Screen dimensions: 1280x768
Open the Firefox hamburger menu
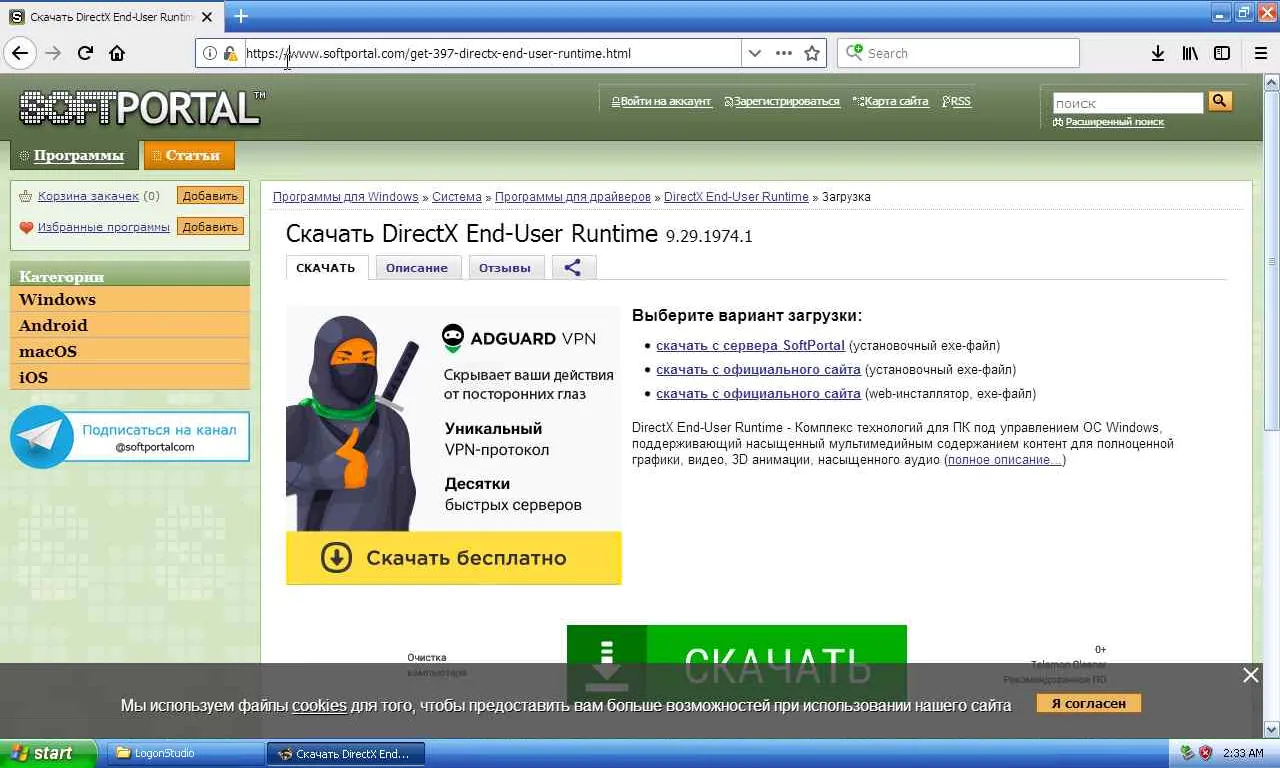[1260, 53]
